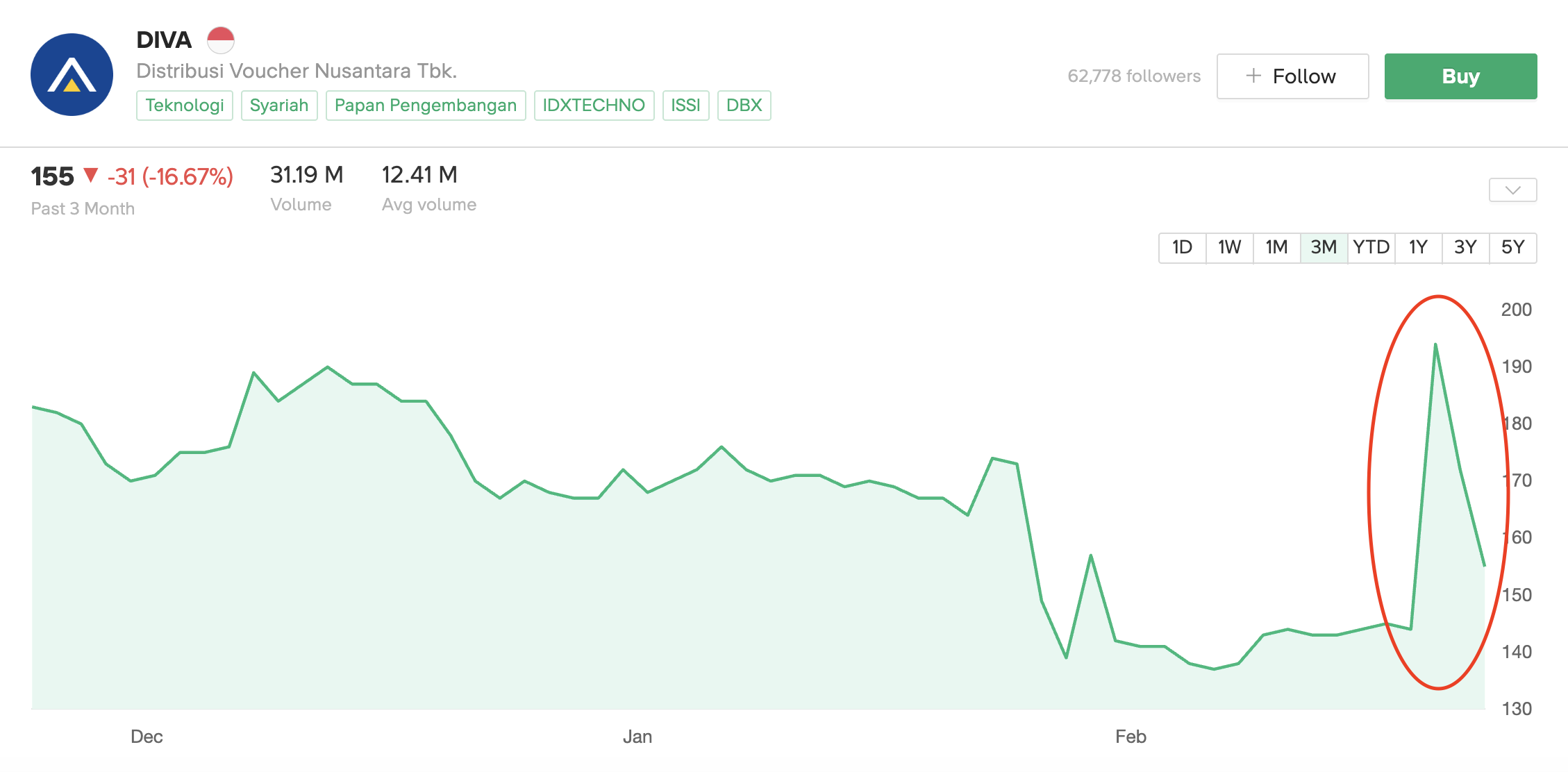Click the DIVA company logo icon
Viewport: 1568px width, 772px height.
[x=72, y=74]
